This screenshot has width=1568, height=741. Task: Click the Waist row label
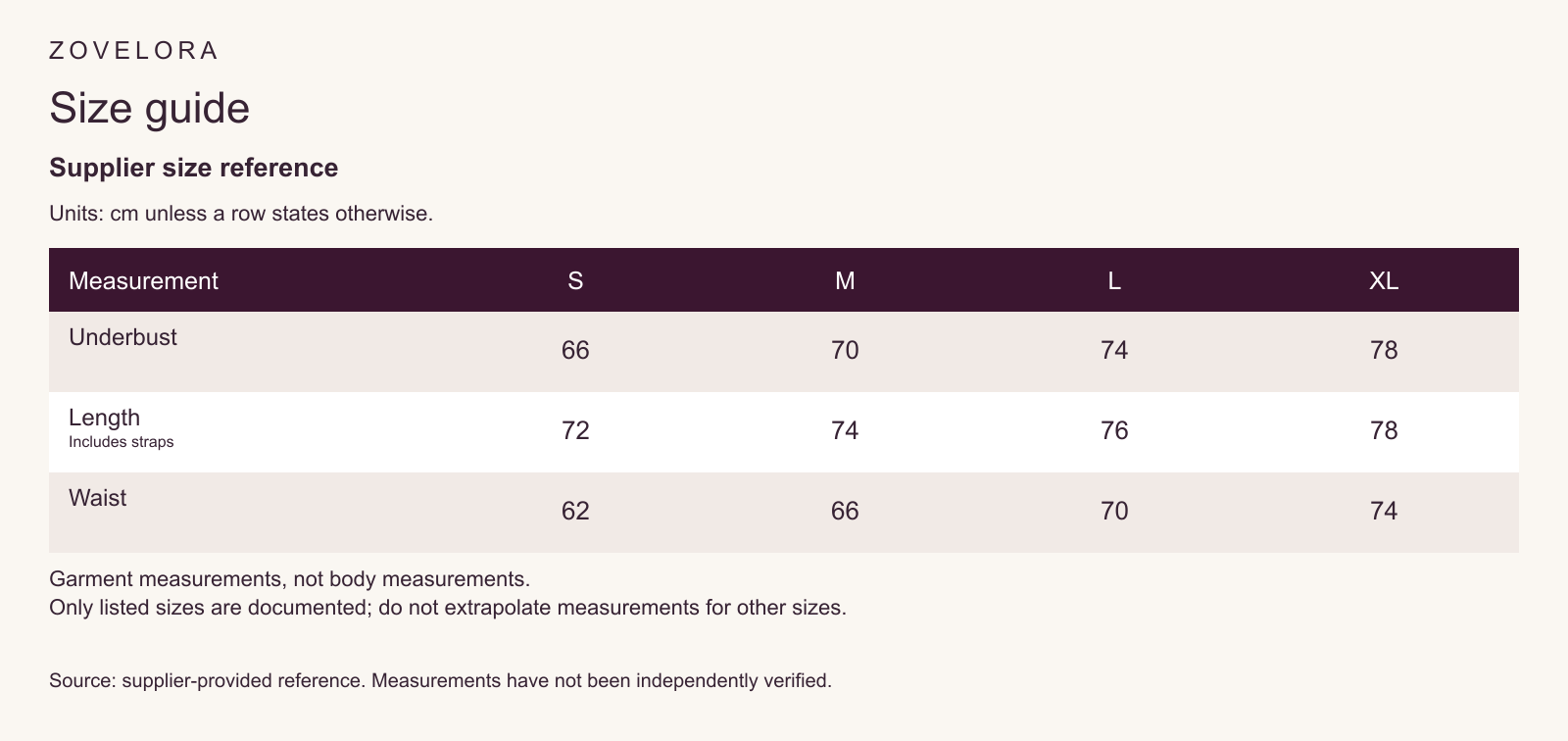point(97,498)
